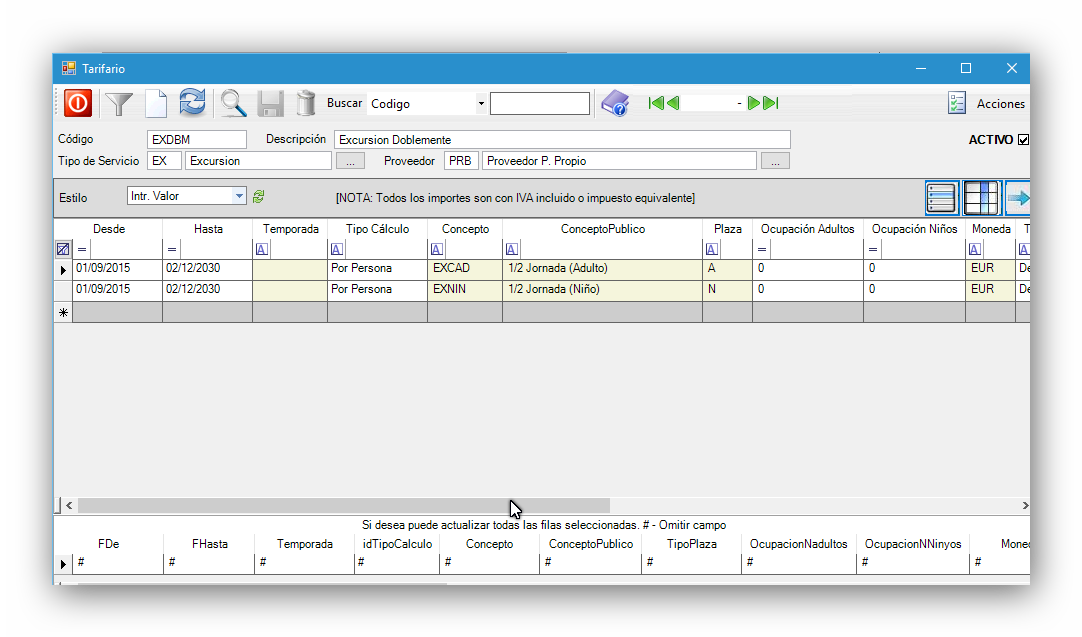Click the horizontal scrollbar thumb of the grid
The image size is (1082, 637).
click(x=343, y=506)
